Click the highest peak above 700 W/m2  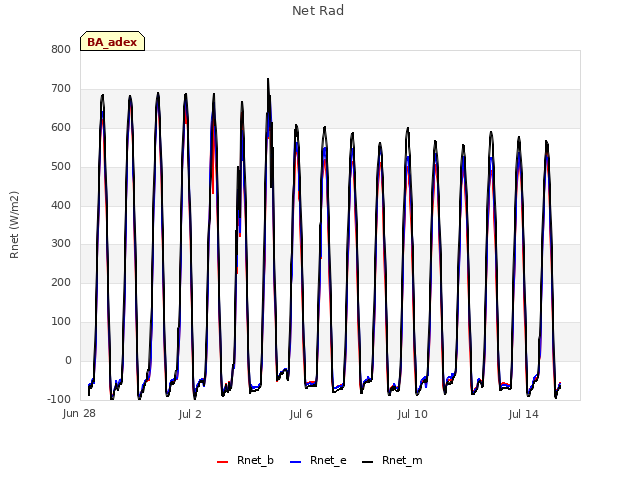click(x=268, y=79)
